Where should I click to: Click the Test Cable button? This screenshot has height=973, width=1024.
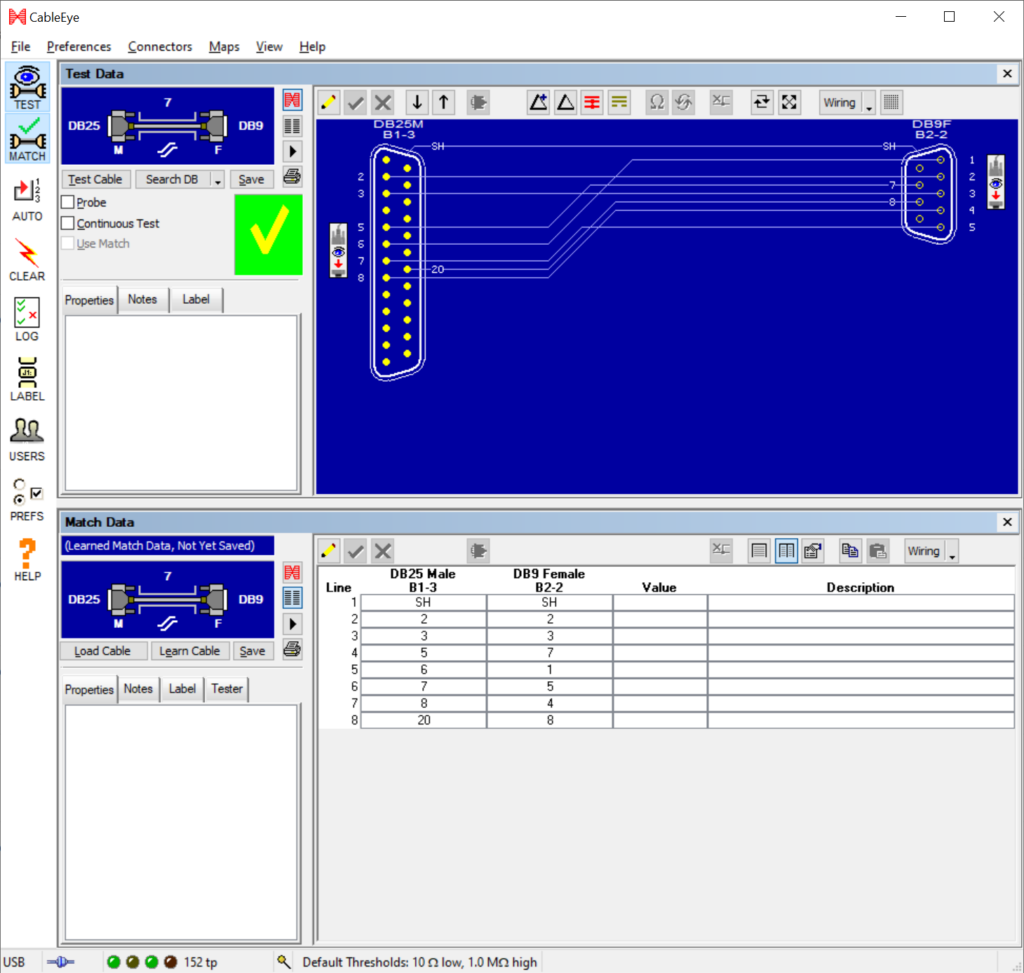(95, 180)
